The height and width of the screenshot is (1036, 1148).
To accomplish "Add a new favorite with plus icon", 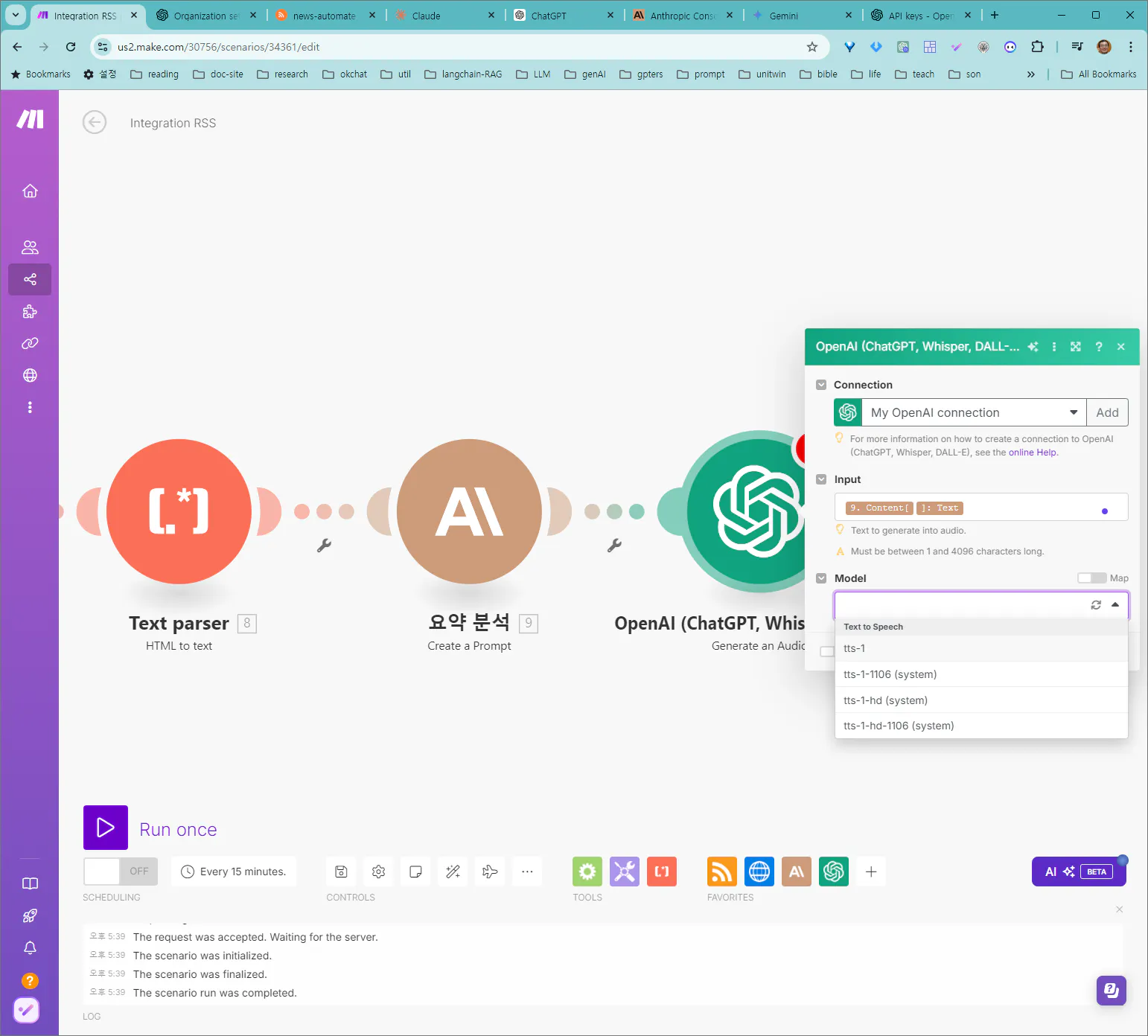I will point(871,872).
